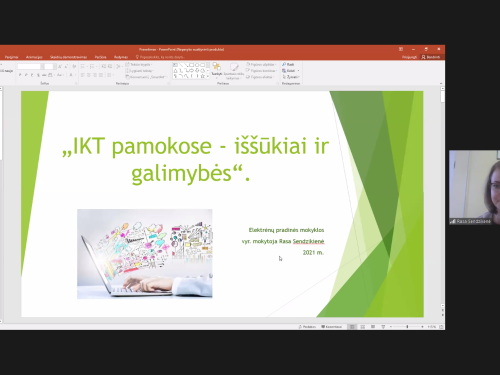Switch to Slide Sorter view
Screen dimensions: 500x375
(x=363, y=327)
